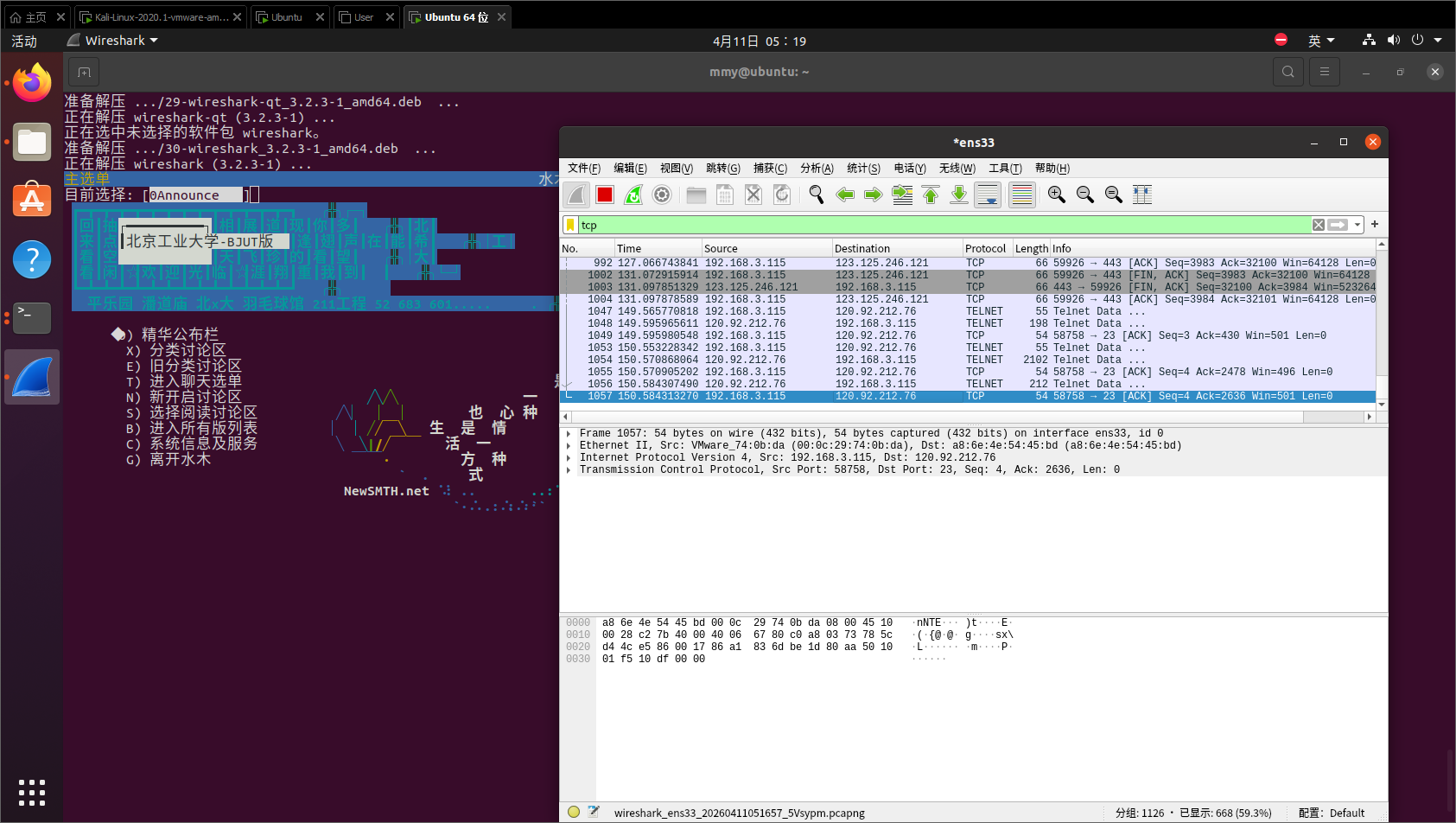Open Ubuntu Software from the dock

coord(32,201)
